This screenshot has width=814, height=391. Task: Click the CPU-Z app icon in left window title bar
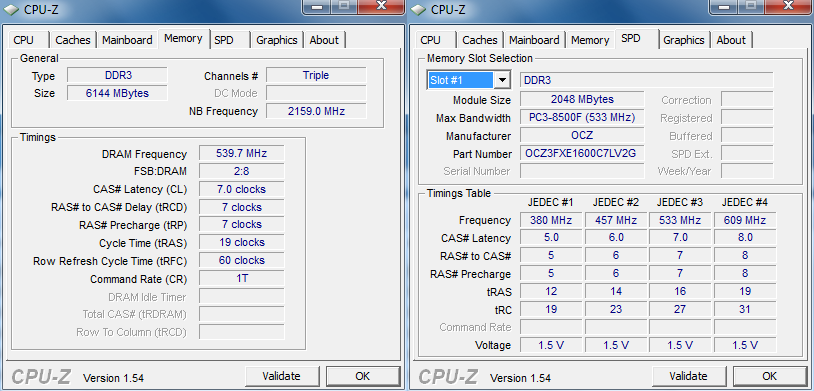point(10,10)
